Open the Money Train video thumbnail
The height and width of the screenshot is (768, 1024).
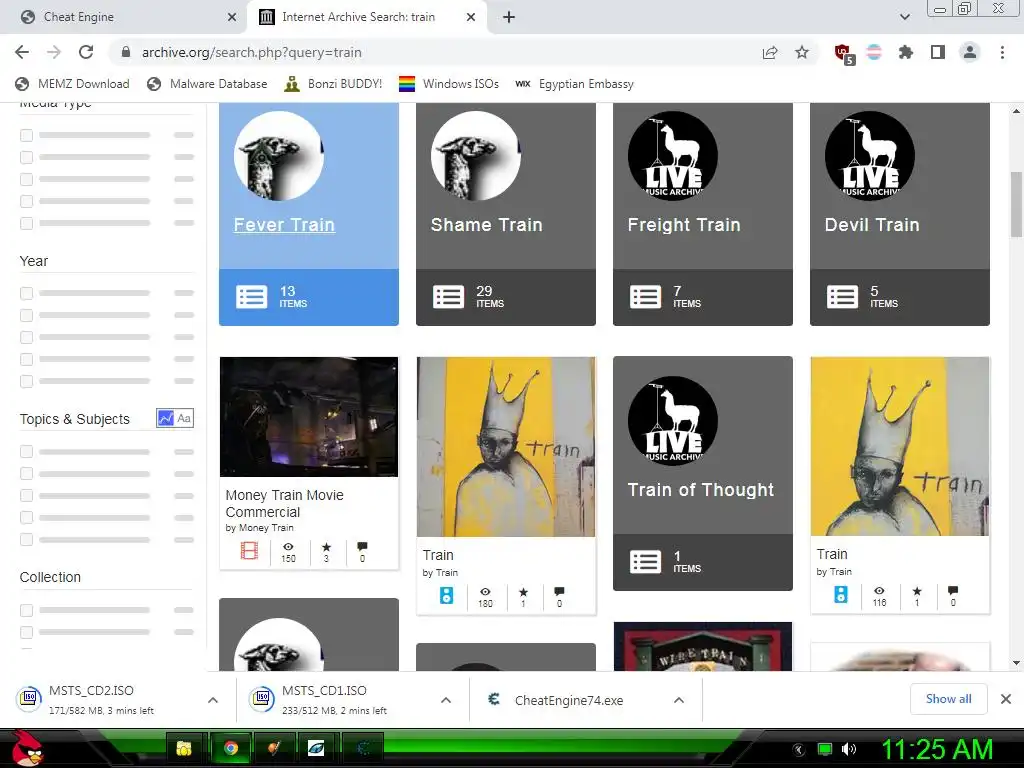point(309,417)
